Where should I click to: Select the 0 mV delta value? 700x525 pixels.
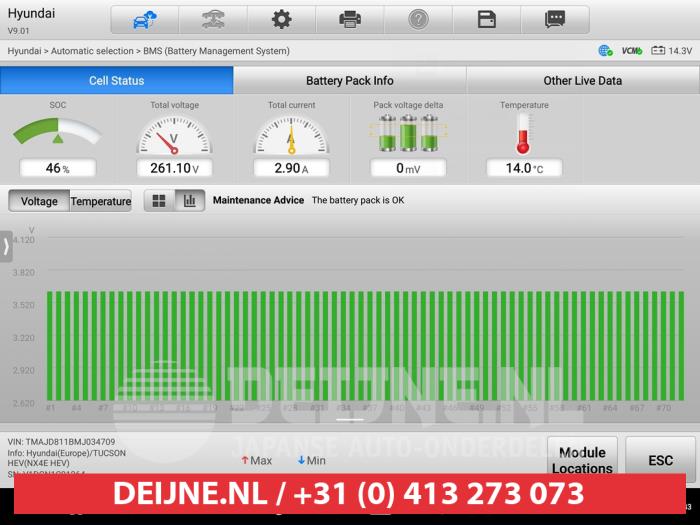point(408,168)
